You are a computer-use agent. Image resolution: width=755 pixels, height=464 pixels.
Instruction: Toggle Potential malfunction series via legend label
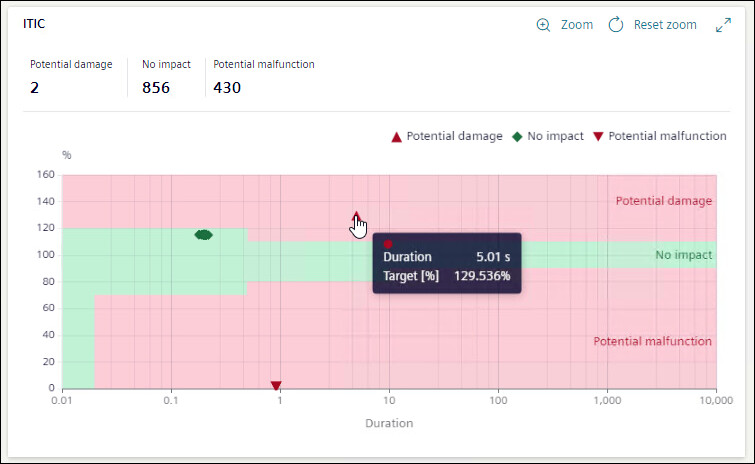click(x=667, y=136)
